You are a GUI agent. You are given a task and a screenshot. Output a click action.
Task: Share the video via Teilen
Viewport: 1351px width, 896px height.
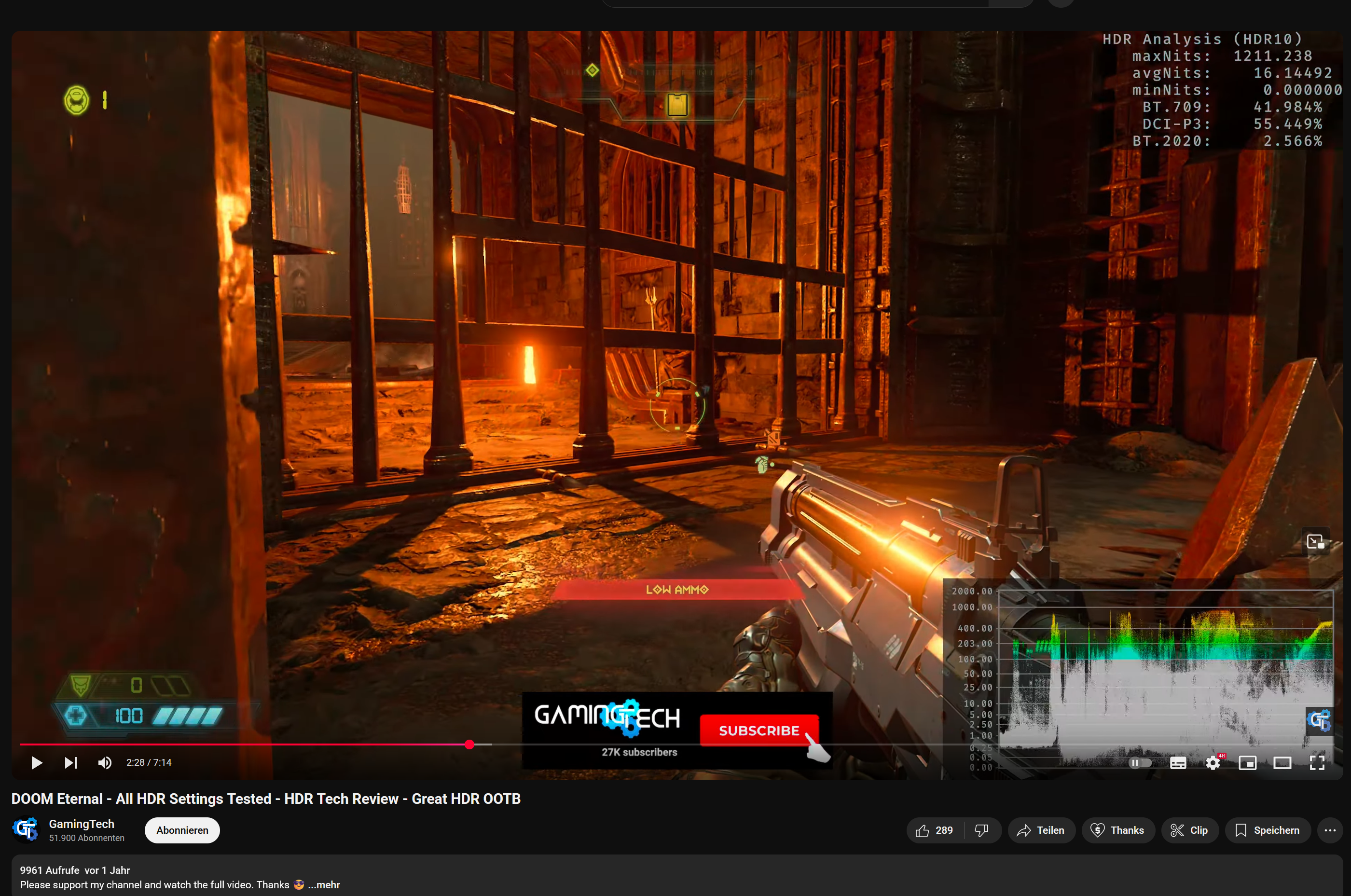click(1041, 830)
